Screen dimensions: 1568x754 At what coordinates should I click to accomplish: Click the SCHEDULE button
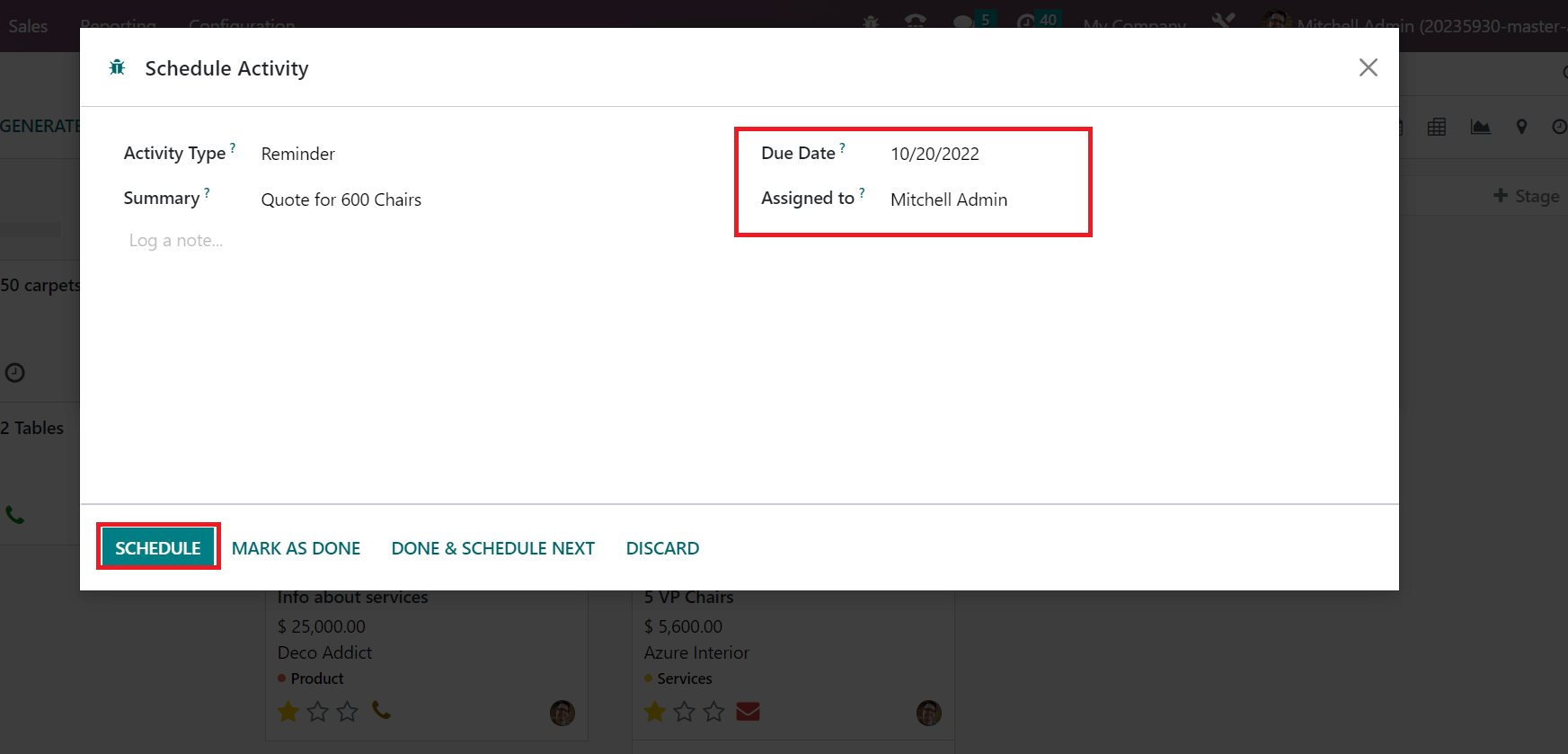[158, 547]
